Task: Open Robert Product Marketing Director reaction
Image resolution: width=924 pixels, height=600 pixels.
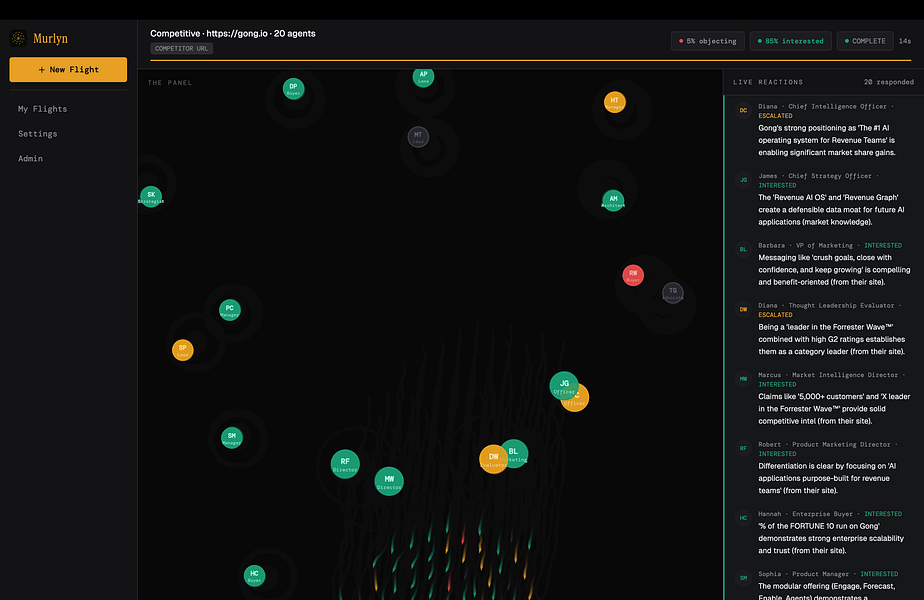Action: pos(824,468)
